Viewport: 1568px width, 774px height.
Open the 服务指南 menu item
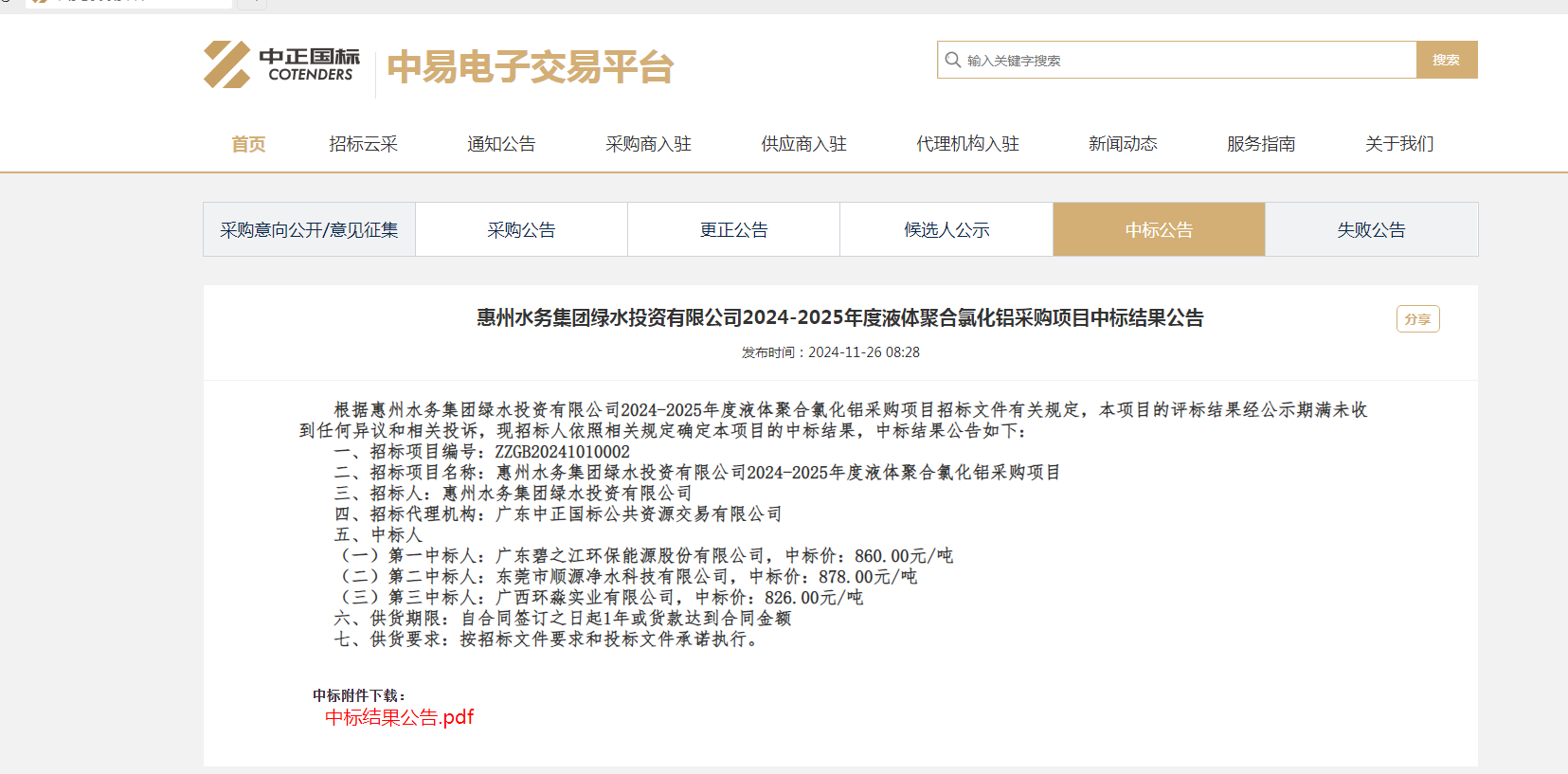click(1261, 144)
